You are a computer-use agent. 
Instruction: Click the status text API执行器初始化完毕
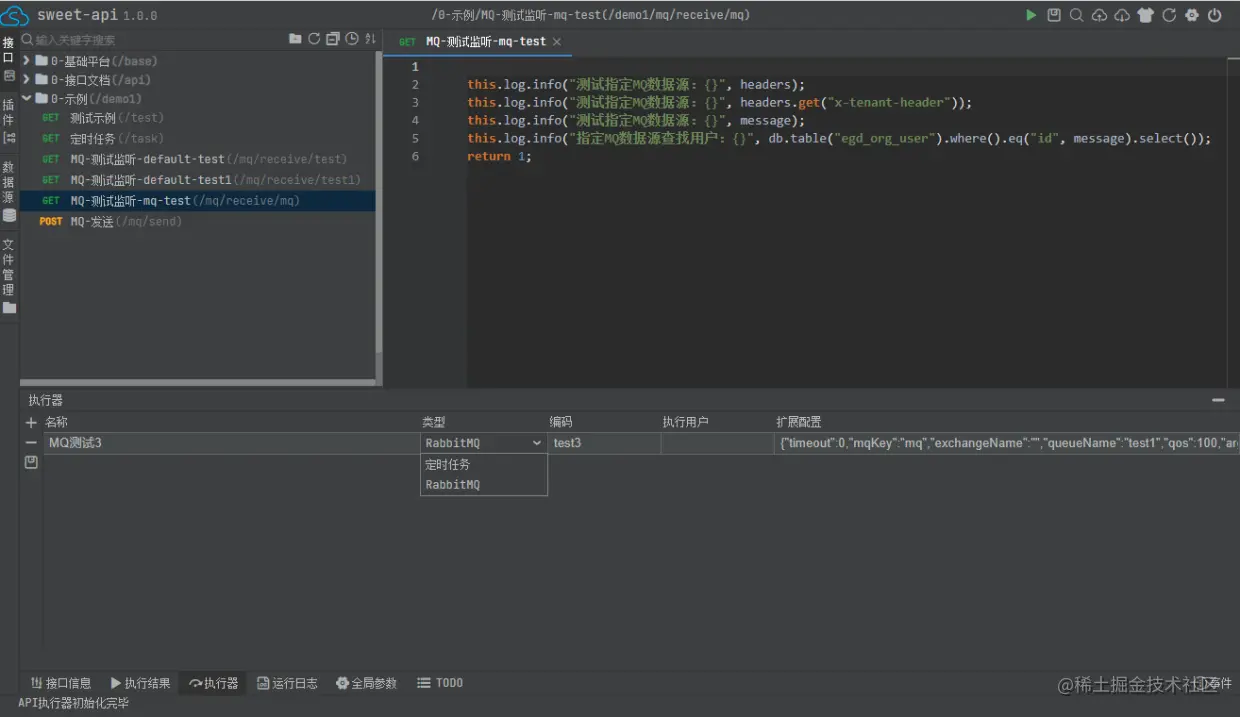pos(73,704)
